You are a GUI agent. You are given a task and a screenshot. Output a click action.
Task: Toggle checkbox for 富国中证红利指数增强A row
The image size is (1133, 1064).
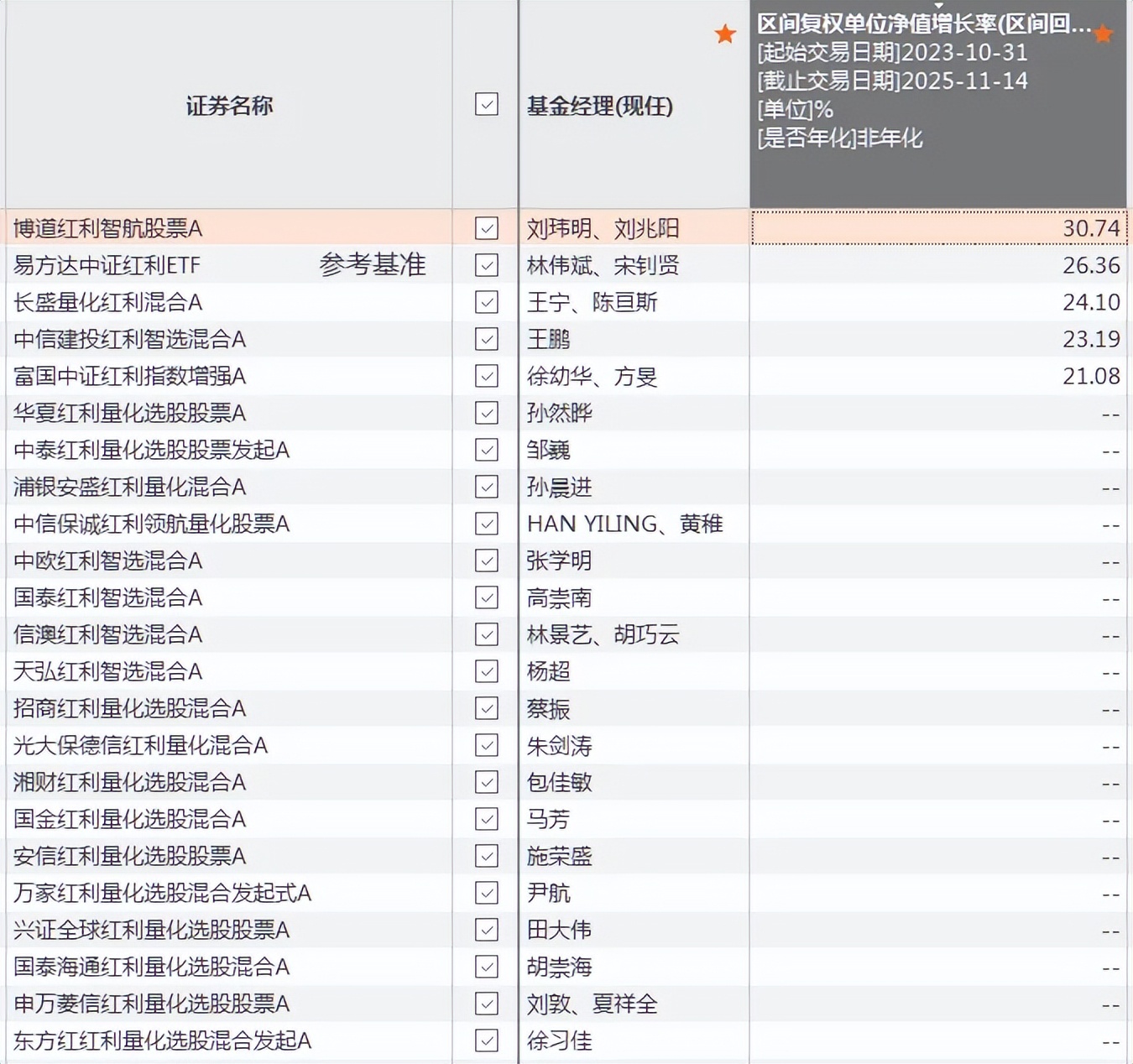point(486,376)
